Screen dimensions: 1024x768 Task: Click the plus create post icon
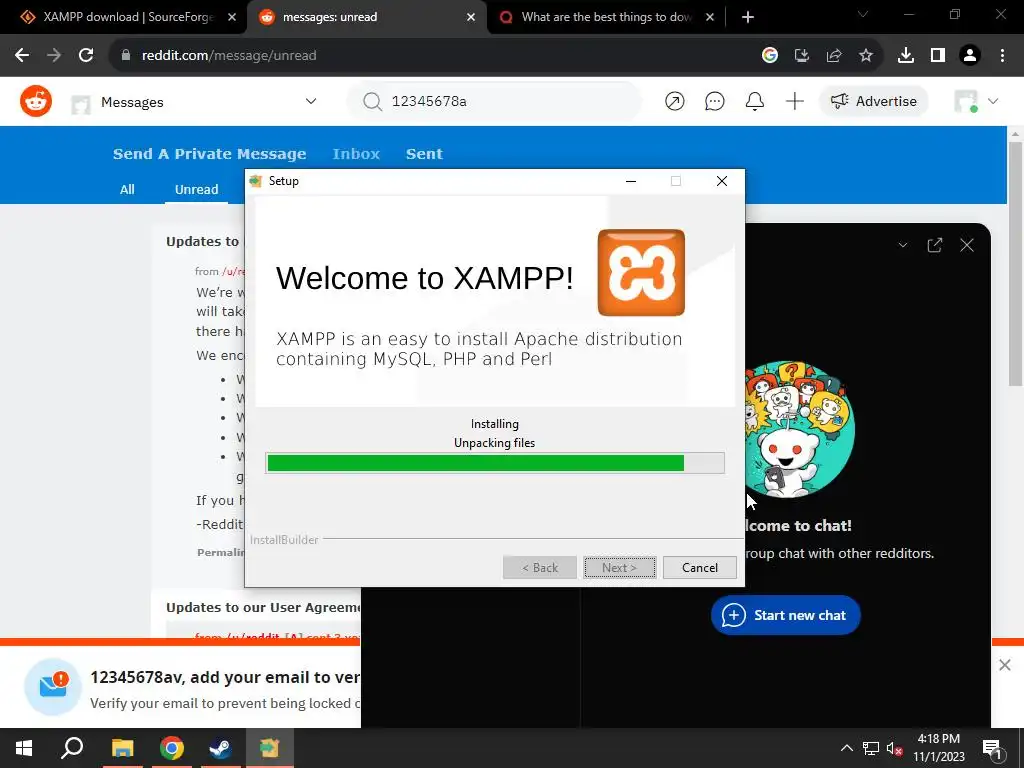794,101
